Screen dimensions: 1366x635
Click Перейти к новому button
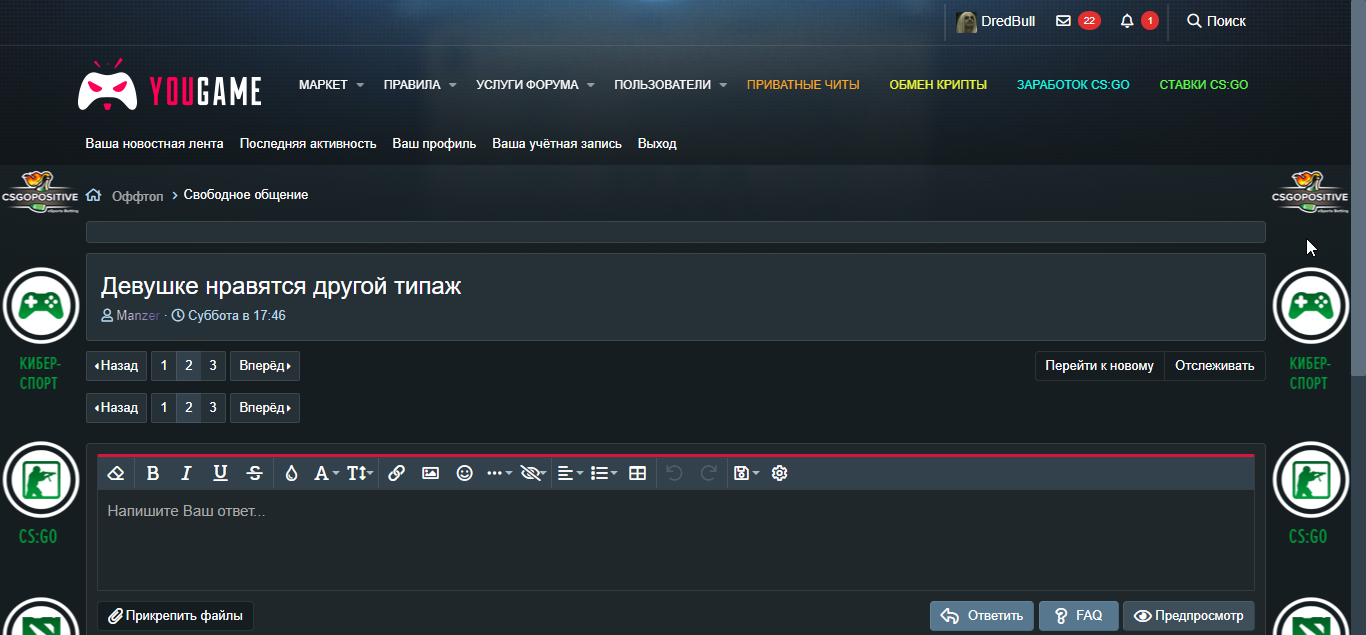click(1100, 366)
